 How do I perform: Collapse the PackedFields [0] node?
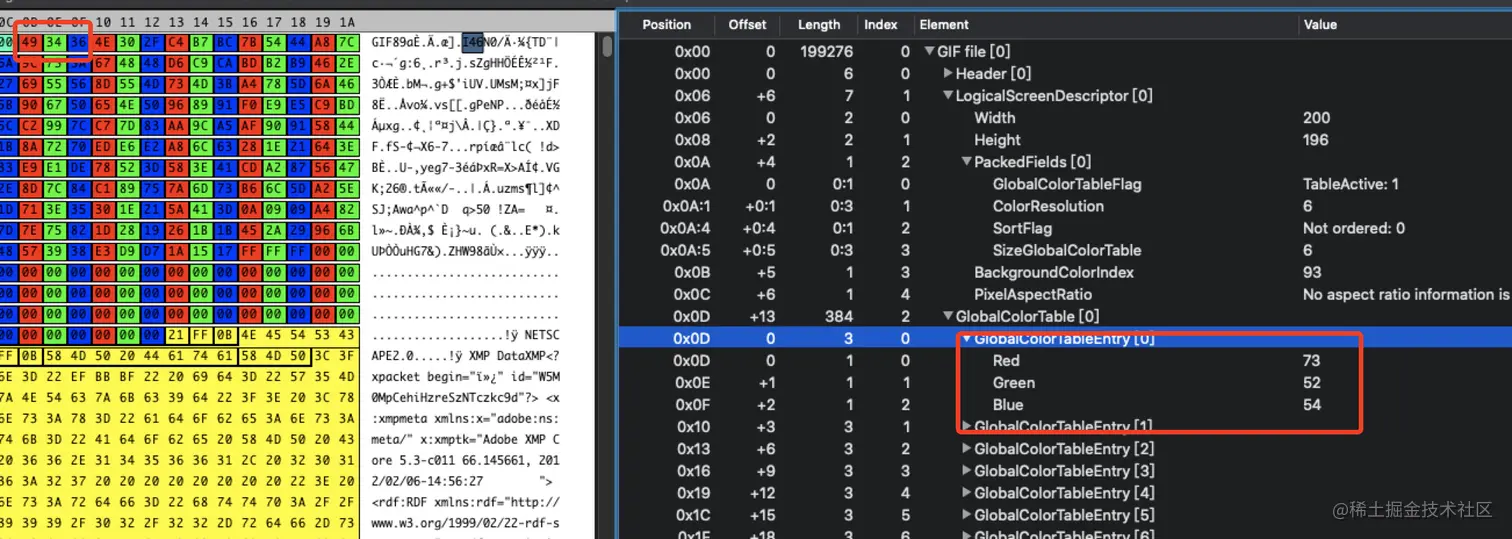pos(966,162)
